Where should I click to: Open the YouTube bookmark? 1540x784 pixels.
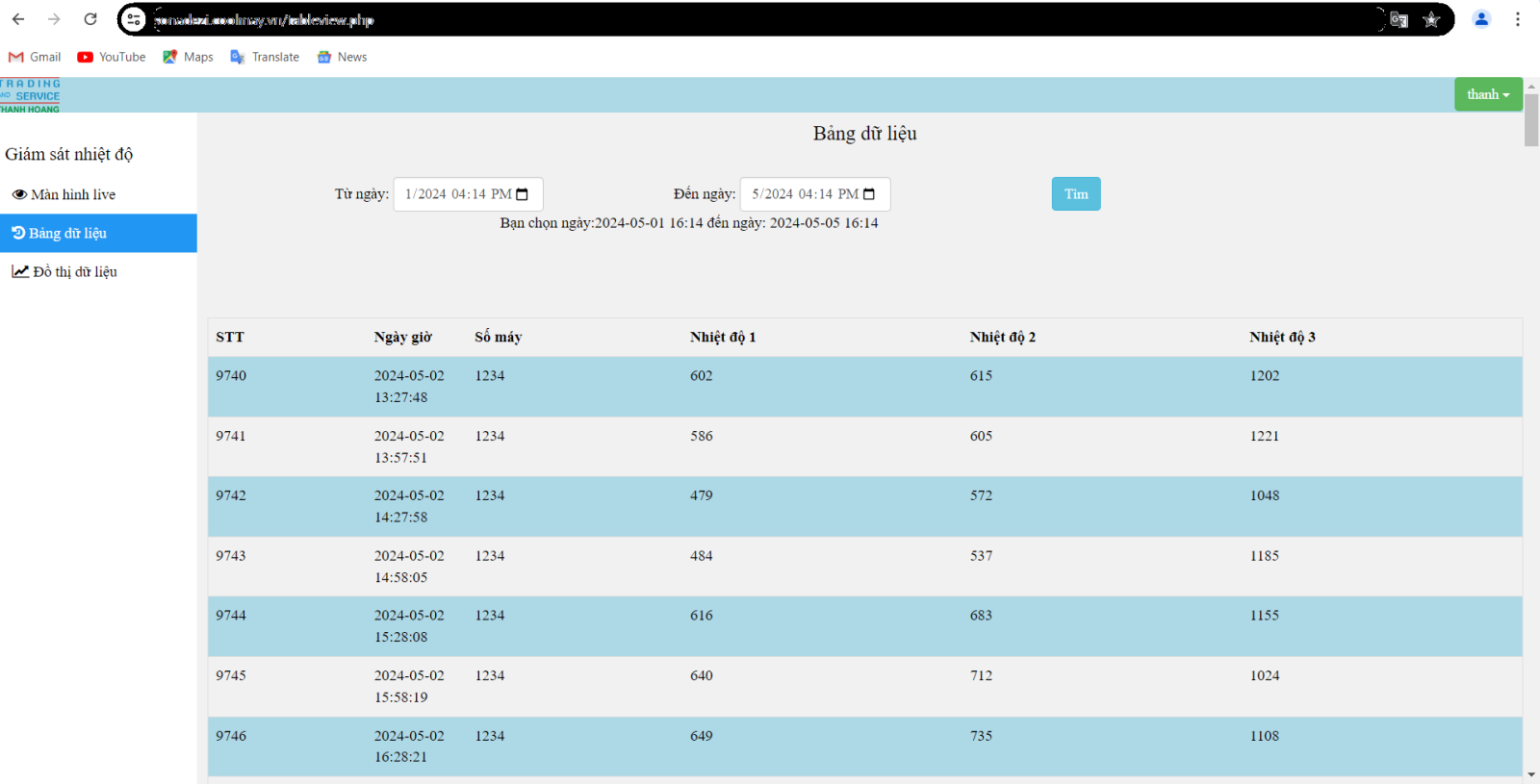(112, 57)
